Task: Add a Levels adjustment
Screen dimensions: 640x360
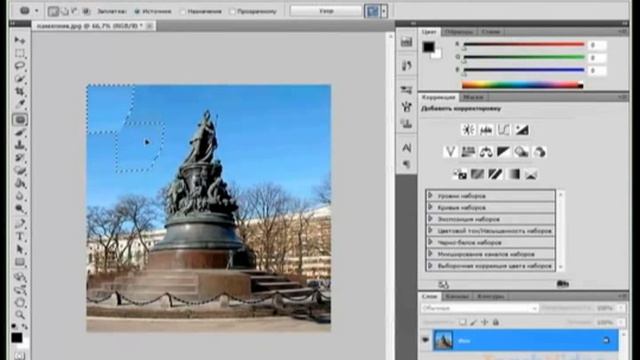Action: (486, 130)
